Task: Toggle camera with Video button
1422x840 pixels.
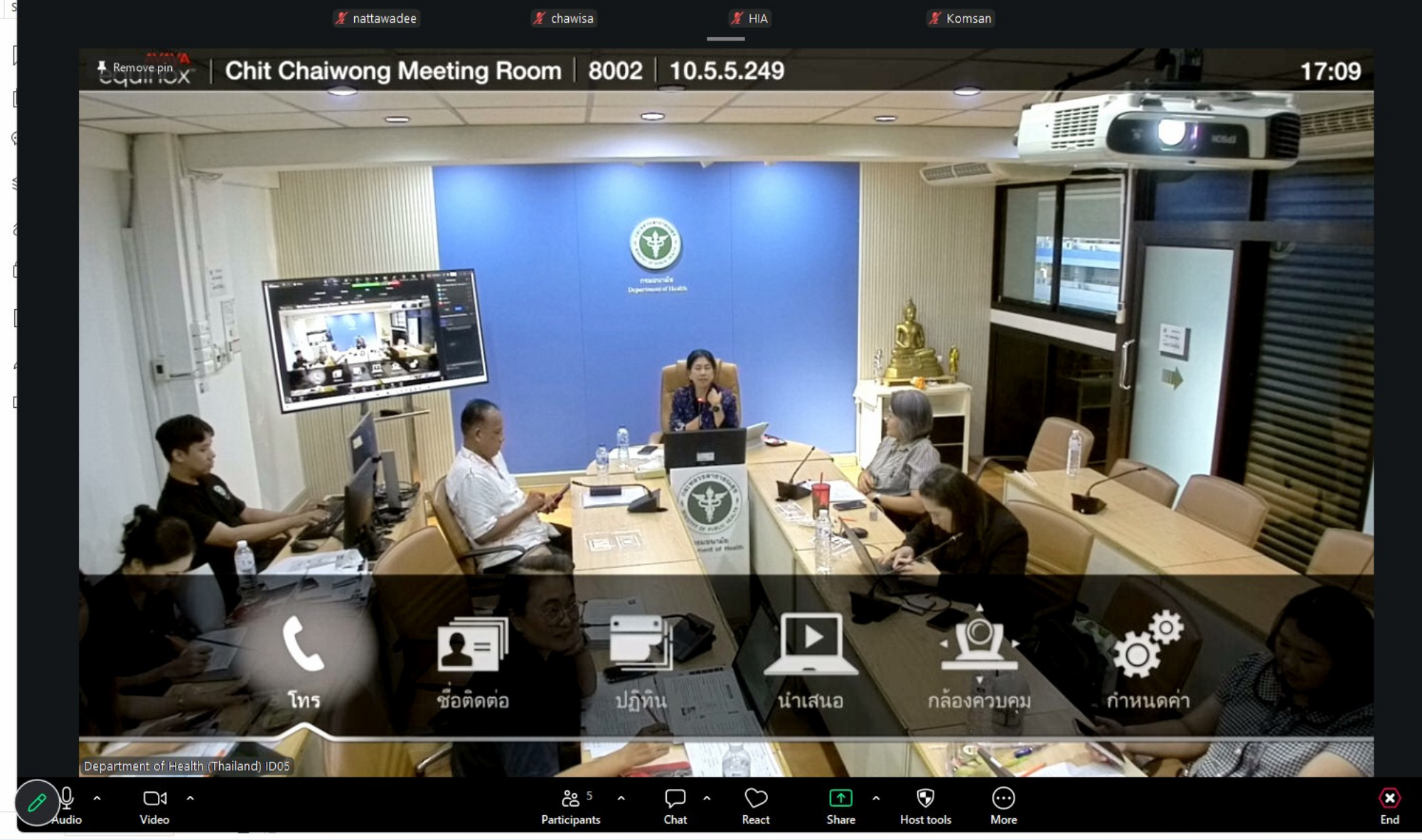Action: pos(154,799)
